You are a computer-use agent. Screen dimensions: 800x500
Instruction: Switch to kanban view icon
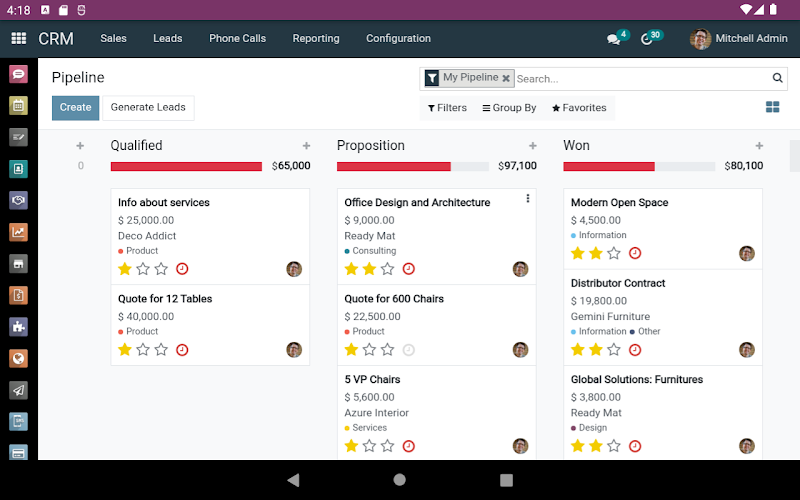[772, 107]
